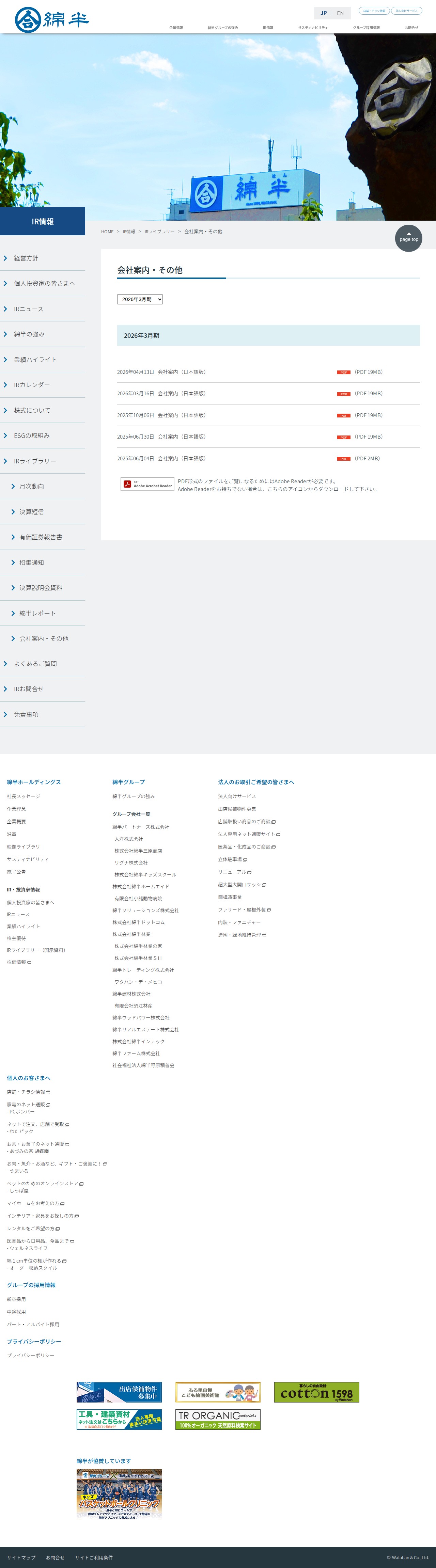Switch language to JP
The image size is (436, 1568).
[x=323, y=13]
